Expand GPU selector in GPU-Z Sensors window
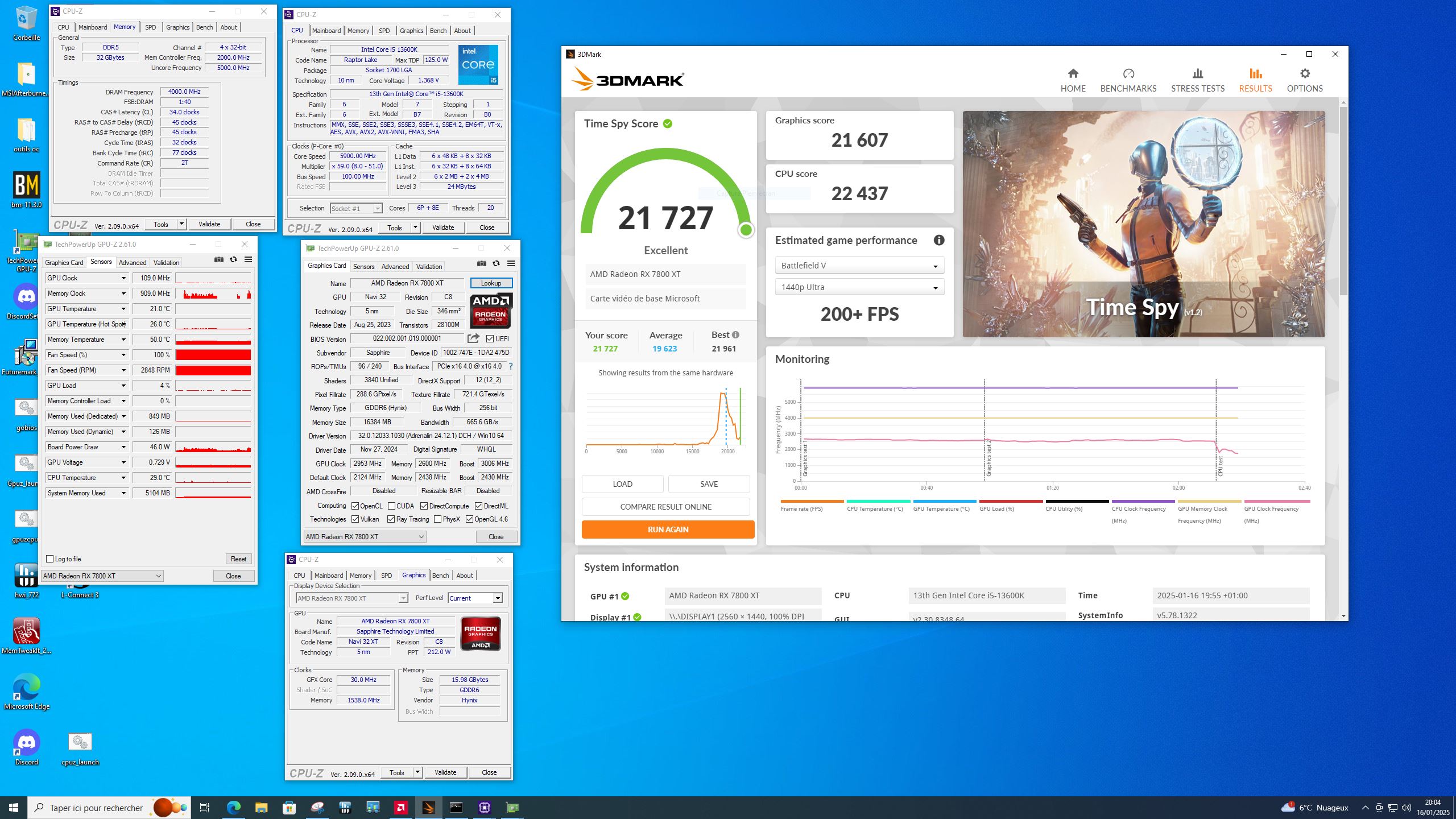Screen dimensions: 1456x819 [102, 576]
